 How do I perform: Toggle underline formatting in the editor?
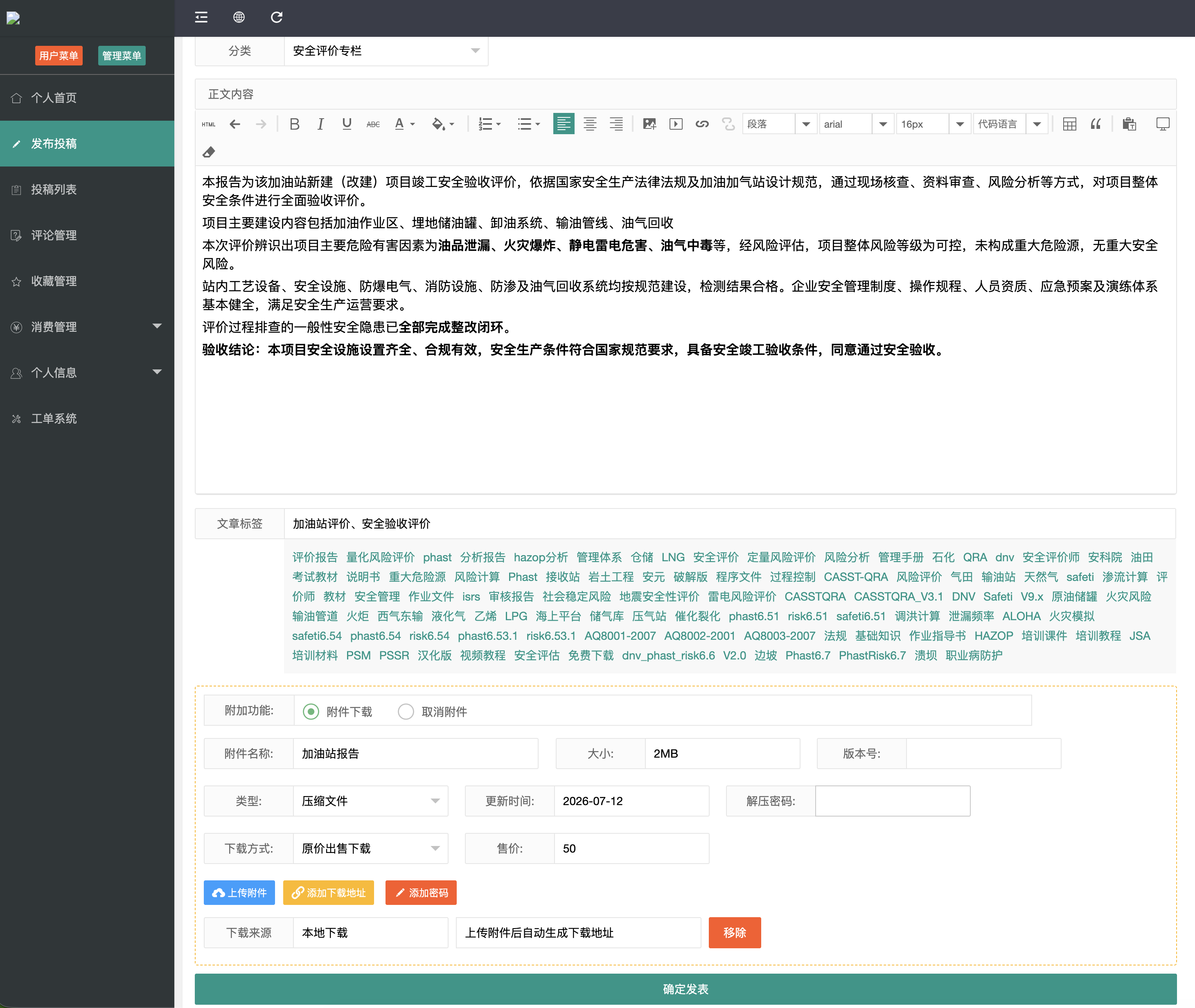(347, 124)
